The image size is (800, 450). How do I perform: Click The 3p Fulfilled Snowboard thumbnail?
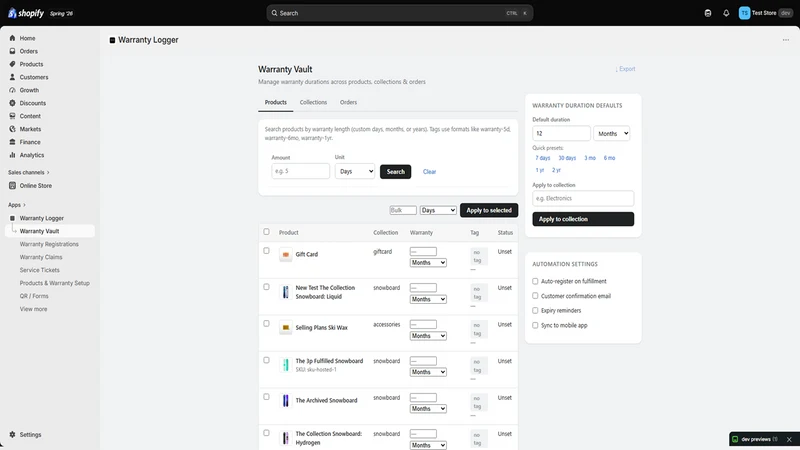286,364
